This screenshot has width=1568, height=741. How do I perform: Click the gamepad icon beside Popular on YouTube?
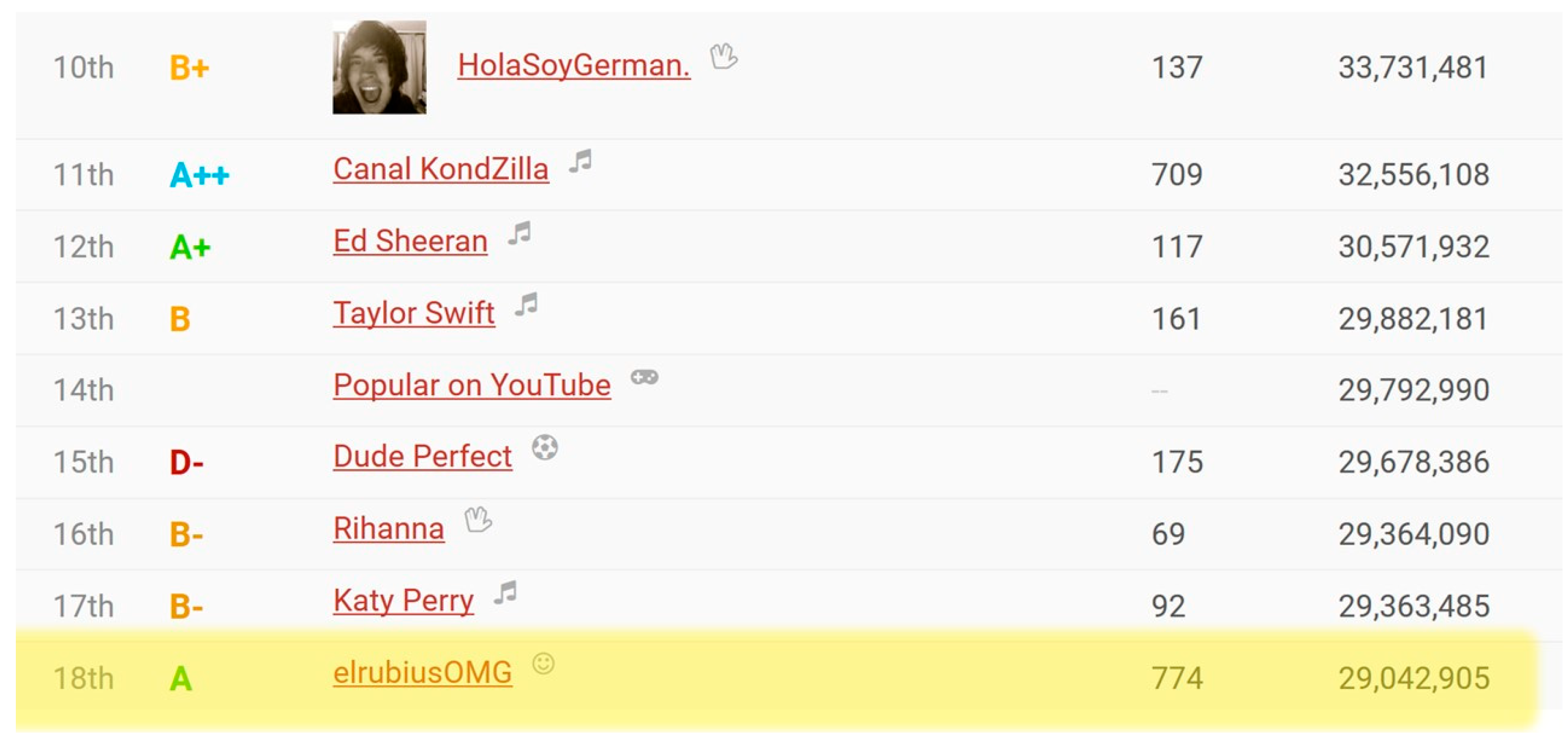tap(644, 377)
